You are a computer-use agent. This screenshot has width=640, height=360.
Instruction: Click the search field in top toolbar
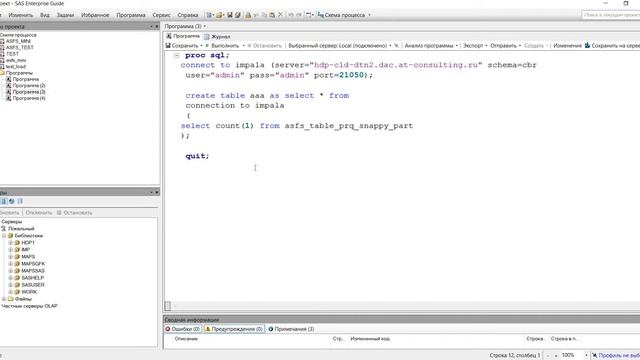[611, 15]
